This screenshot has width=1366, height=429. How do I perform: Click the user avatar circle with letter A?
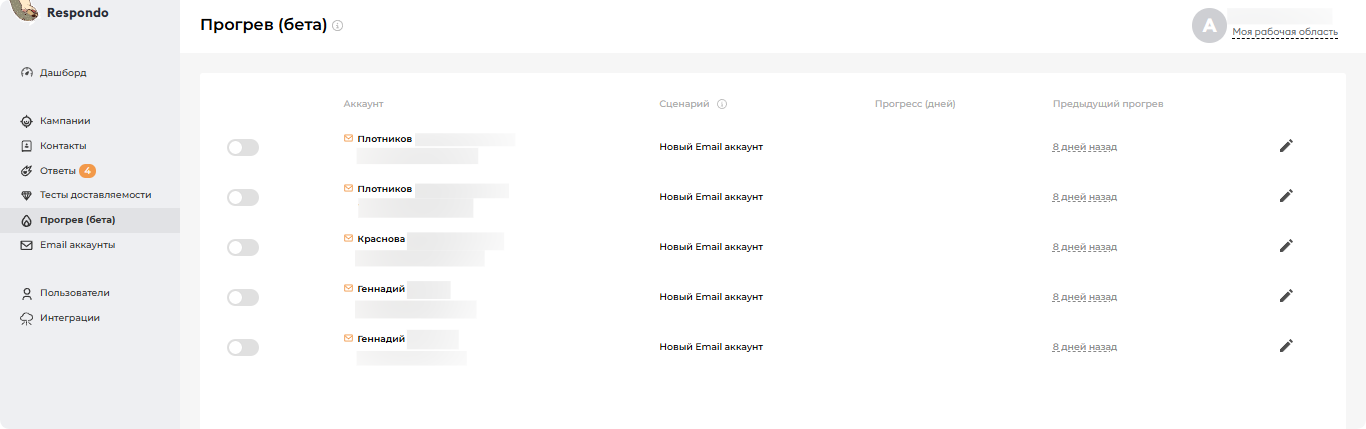pyautogui.click(x=1209, y=26)
